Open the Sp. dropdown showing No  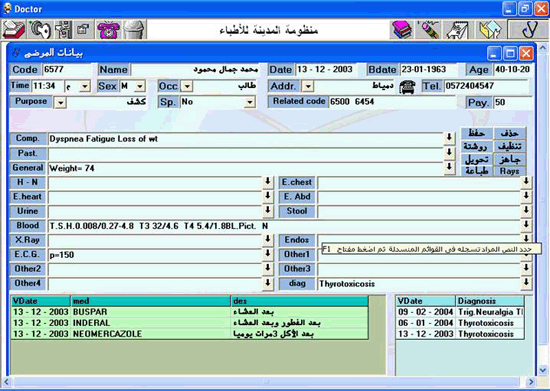249,102
